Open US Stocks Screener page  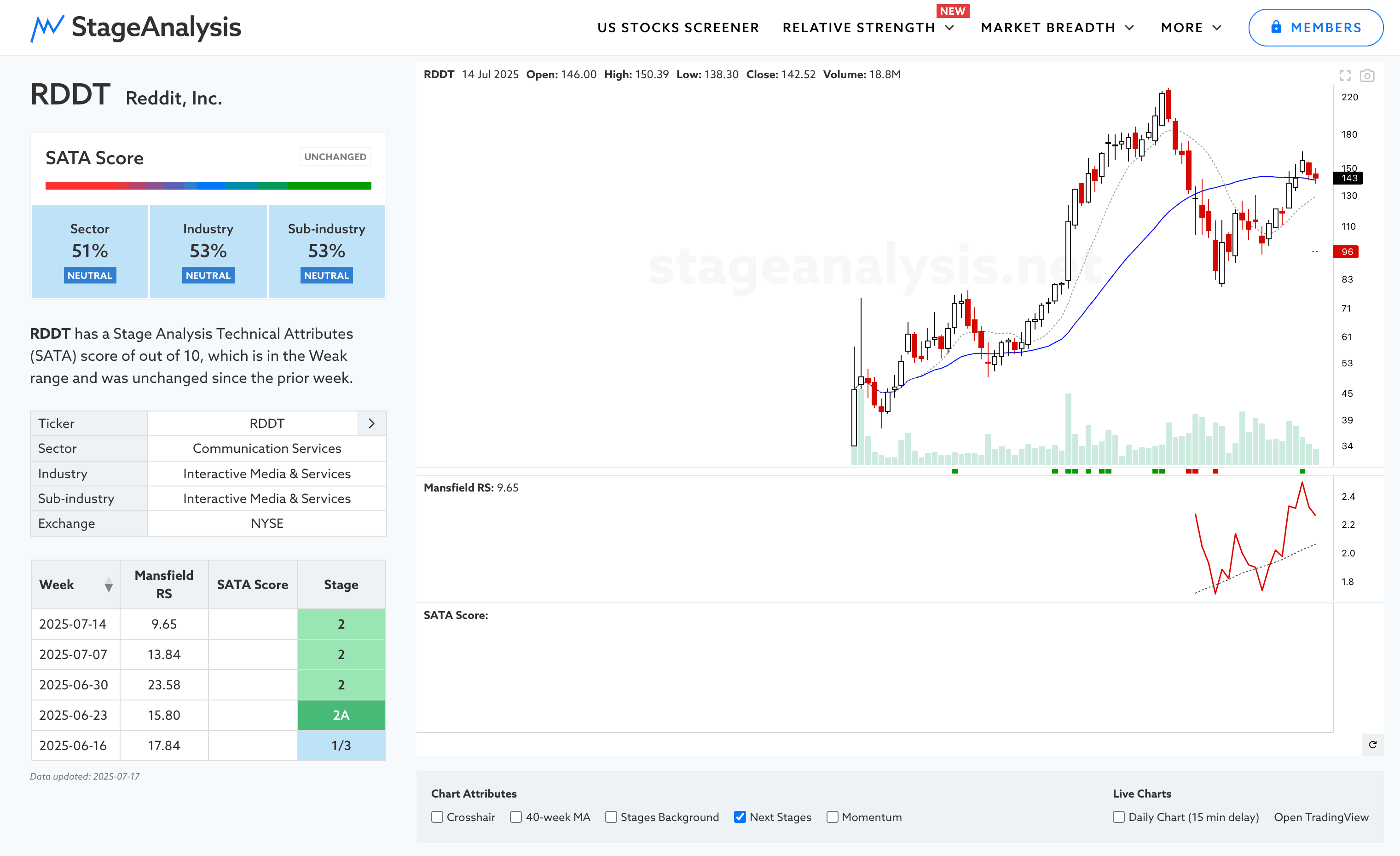coord(678,27)
